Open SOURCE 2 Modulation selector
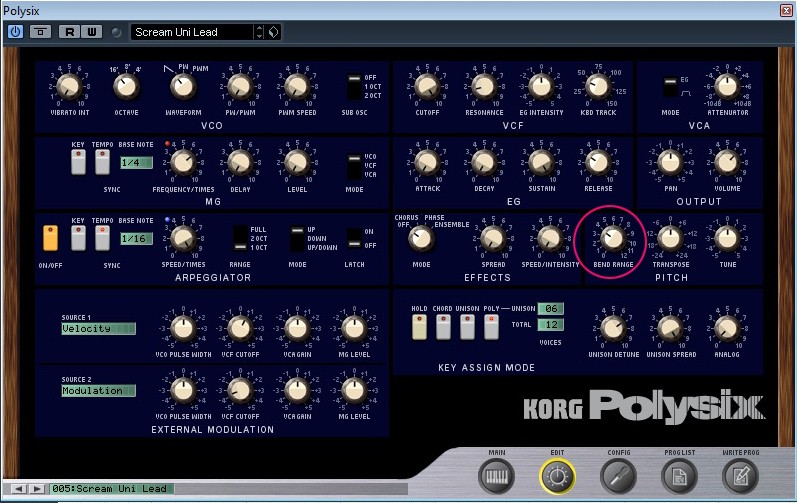Viewport: 797px width, 503px height. pos(99,391)
